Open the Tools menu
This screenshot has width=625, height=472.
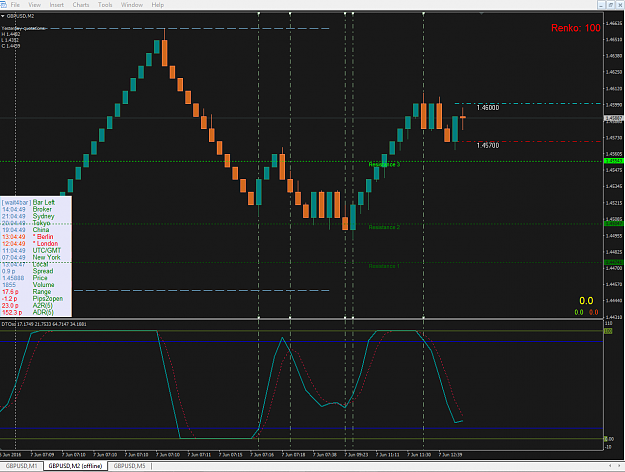point(105,5)
